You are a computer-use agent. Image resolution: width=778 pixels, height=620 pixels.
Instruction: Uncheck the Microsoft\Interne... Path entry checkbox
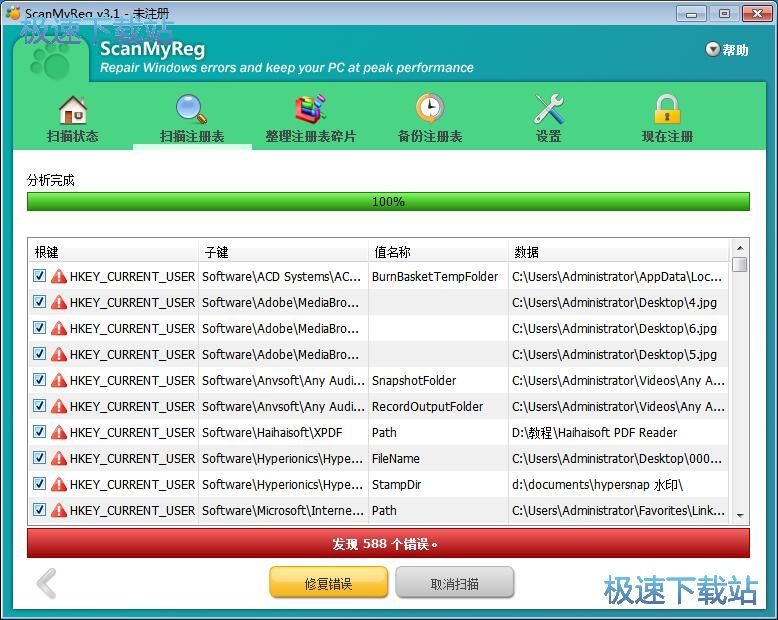tap(39, 510)
